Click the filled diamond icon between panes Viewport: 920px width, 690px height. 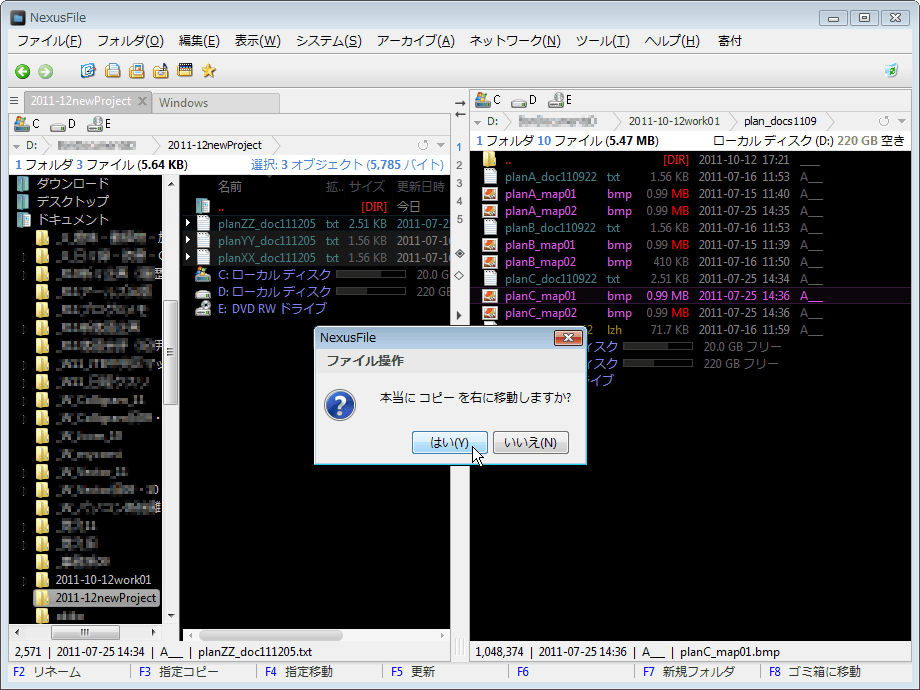[460, 253]
